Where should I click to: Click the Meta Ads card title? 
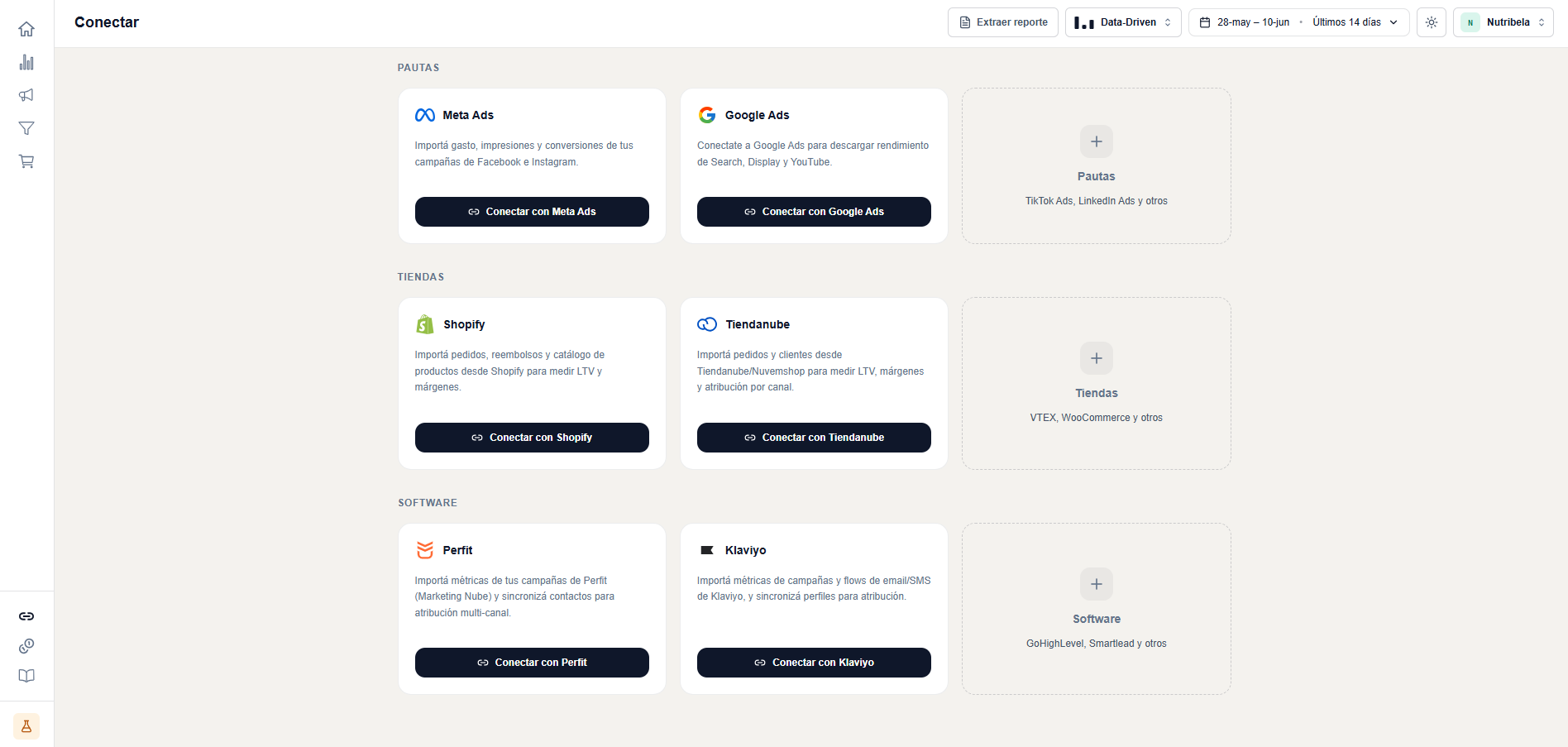click(x=468, y=115)
